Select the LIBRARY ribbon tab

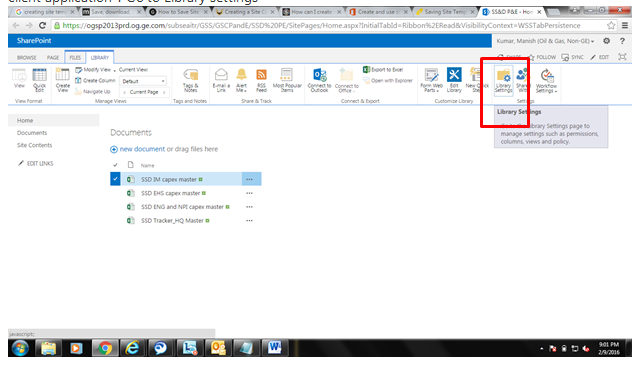(100, 57)
